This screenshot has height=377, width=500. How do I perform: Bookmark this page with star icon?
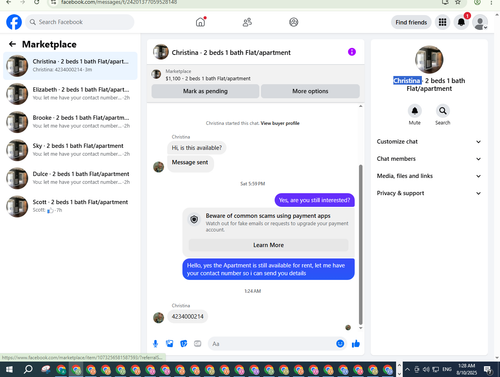pyautogui.click(x=458, y=2)
